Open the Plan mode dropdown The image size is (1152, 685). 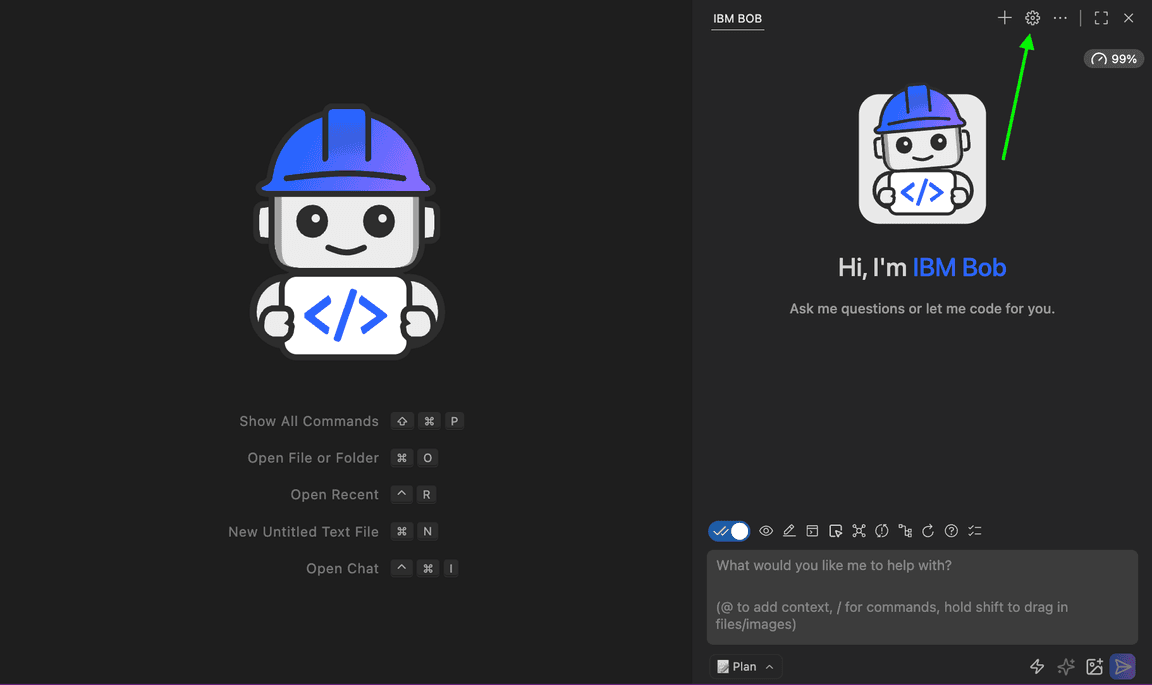(745, 667)
